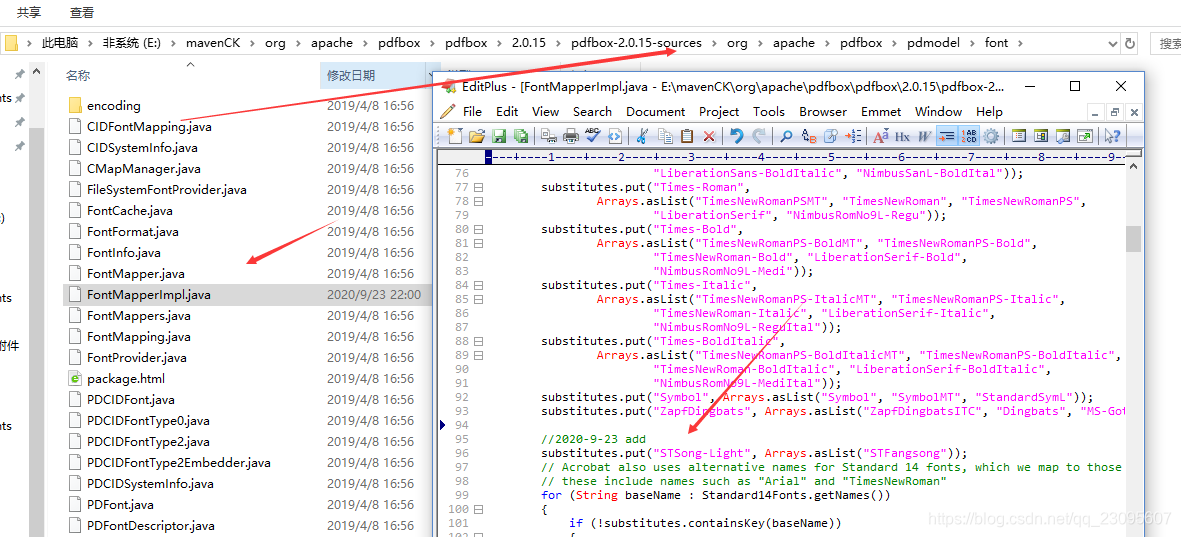Create a new document in EditPlus toolbar
Image resolution: width=1181 pixels, height=537 pixels.
[455, 136]
